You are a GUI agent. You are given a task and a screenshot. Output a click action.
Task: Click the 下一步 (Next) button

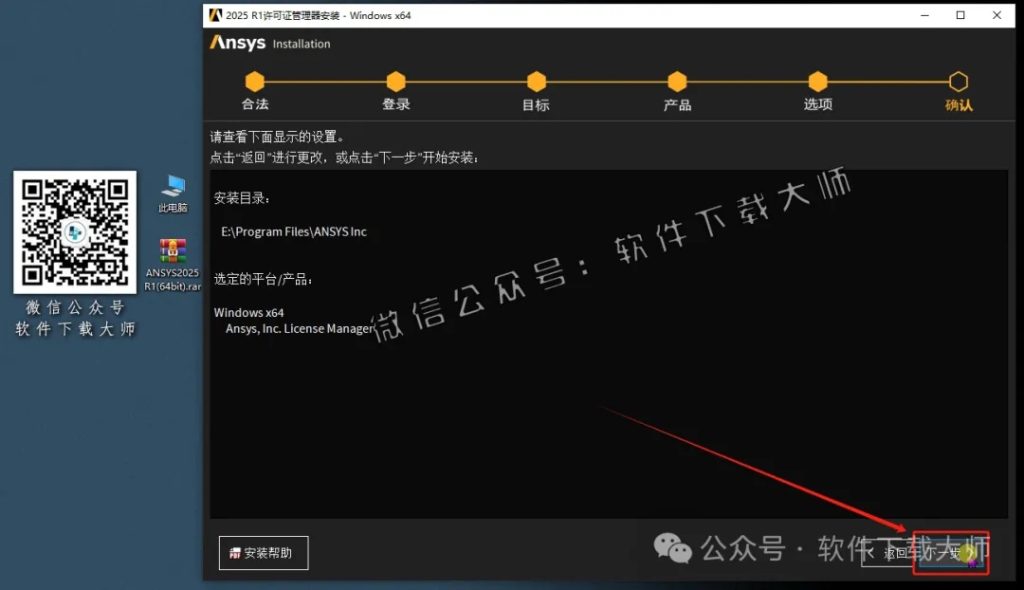(950, 552)
